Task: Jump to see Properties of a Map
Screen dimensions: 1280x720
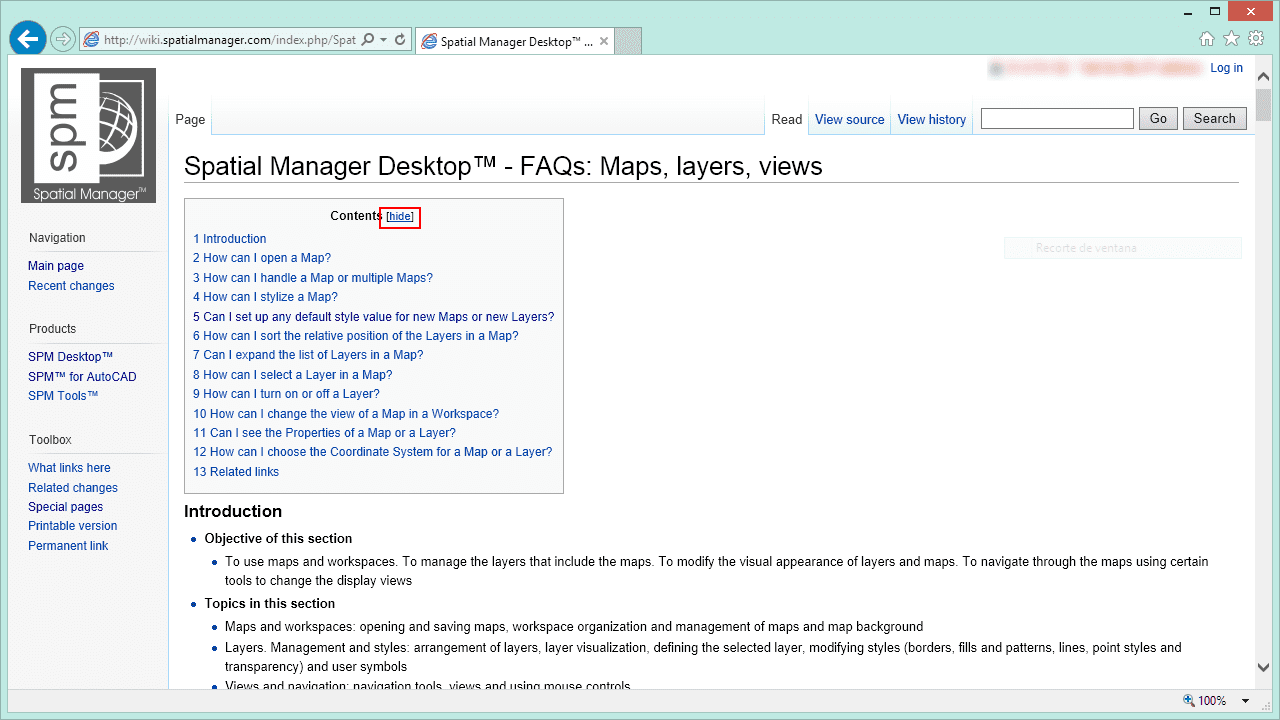Action: [324, 433]
